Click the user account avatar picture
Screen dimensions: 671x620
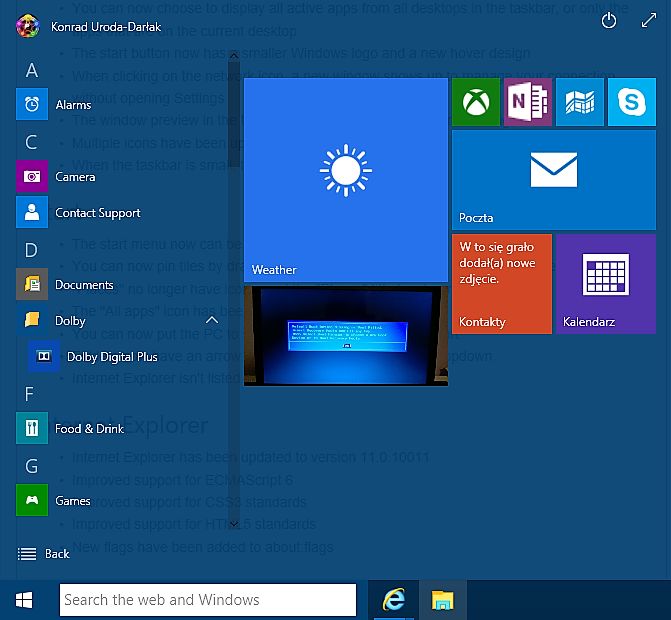(28, 26)
